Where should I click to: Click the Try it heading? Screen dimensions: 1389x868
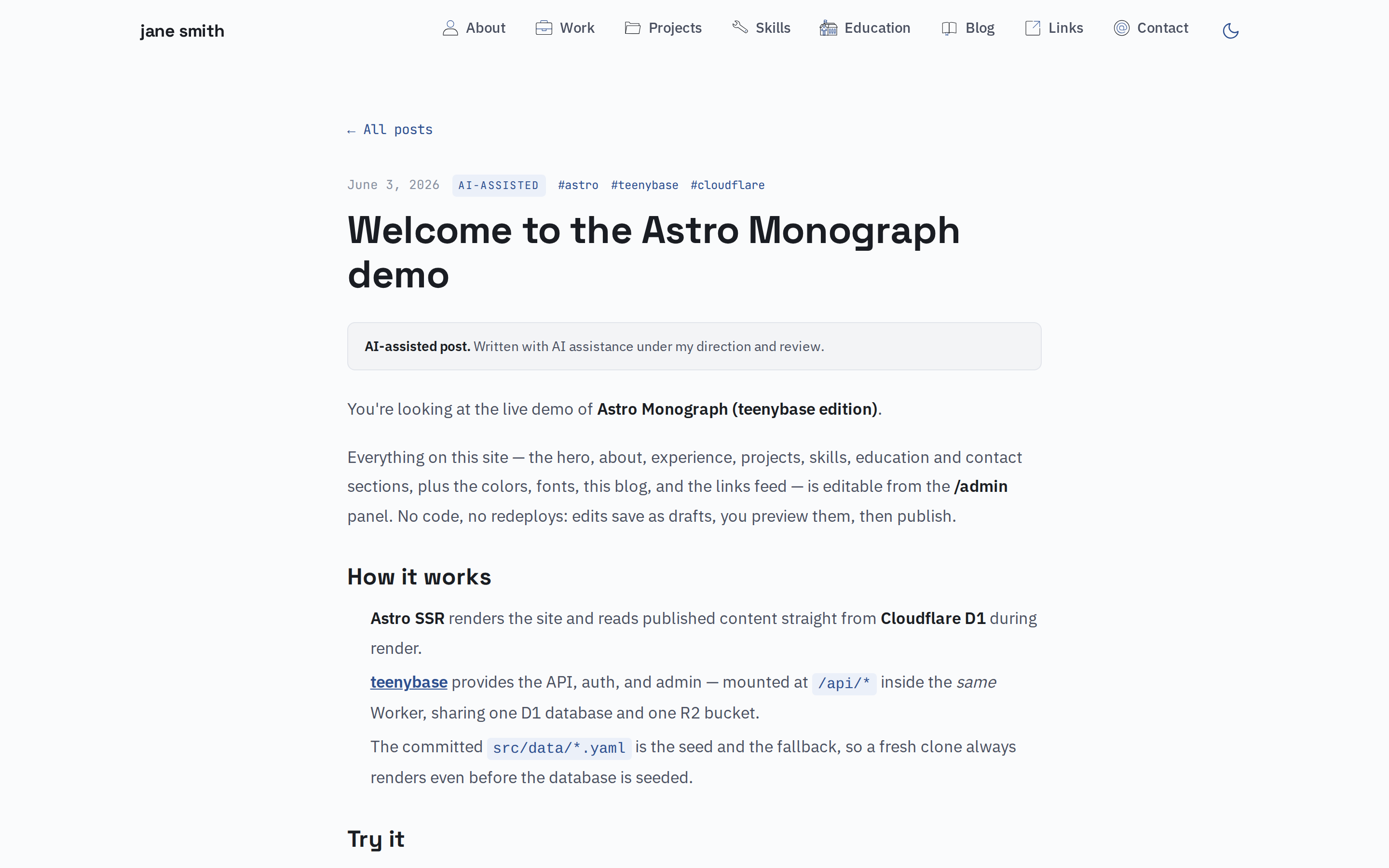pyautogui.click(x=376, y=839)
